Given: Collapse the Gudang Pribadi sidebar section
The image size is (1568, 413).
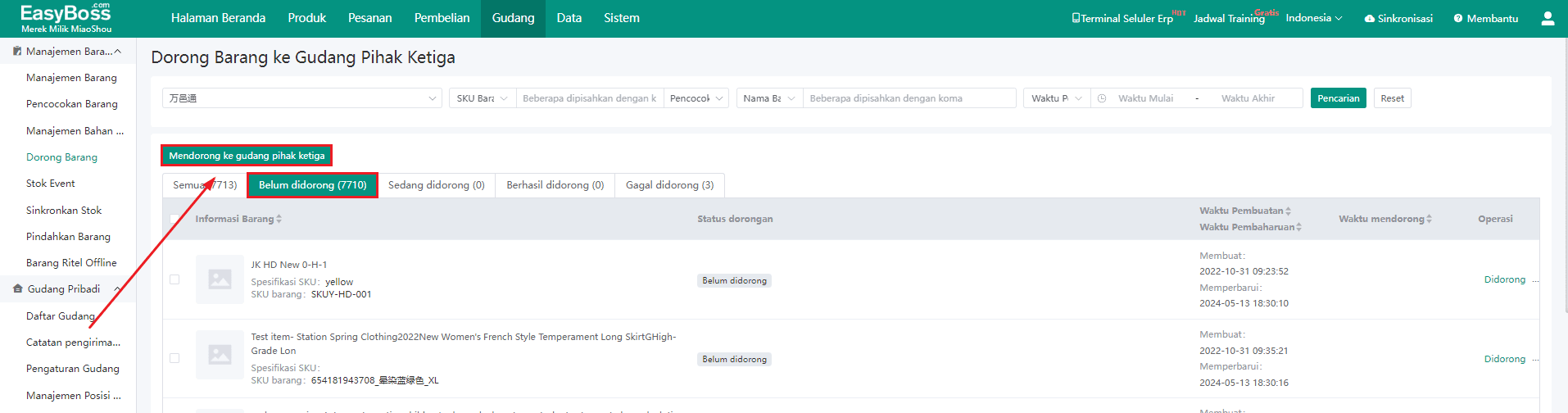Looking at the screenshot, I should [118, 289].
